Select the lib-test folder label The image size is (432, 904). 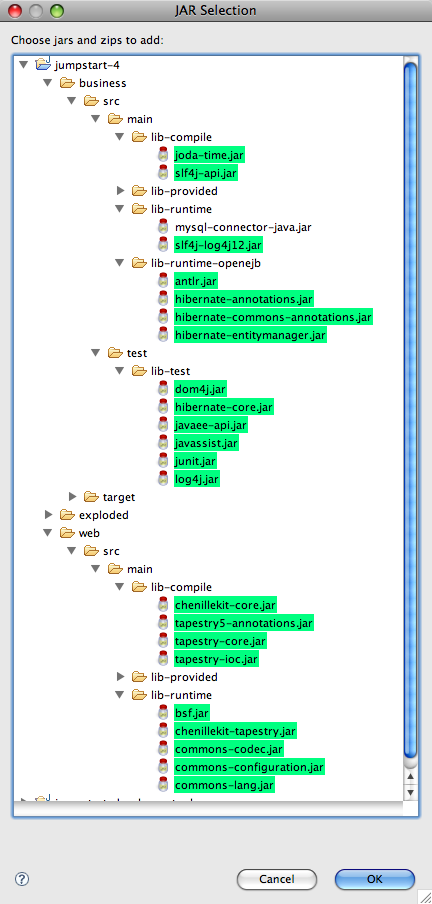171,371
